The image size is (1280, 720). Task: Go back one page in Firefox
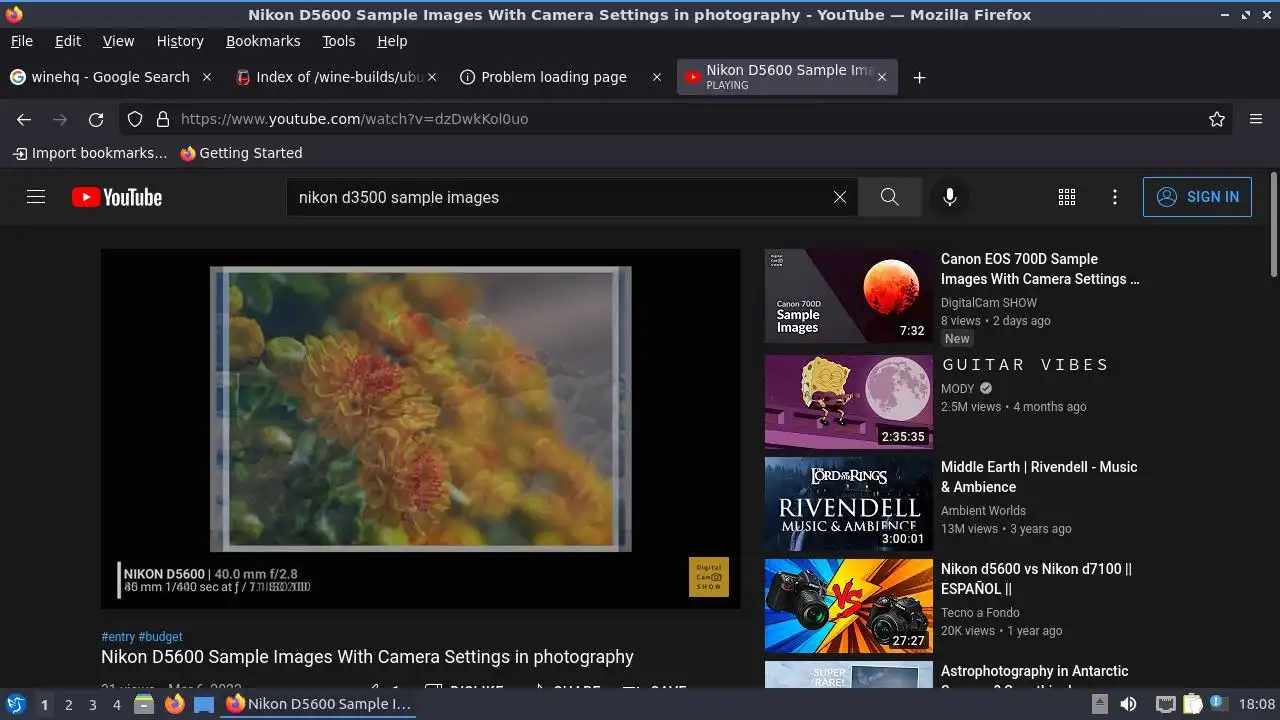[x=24, y=119]
